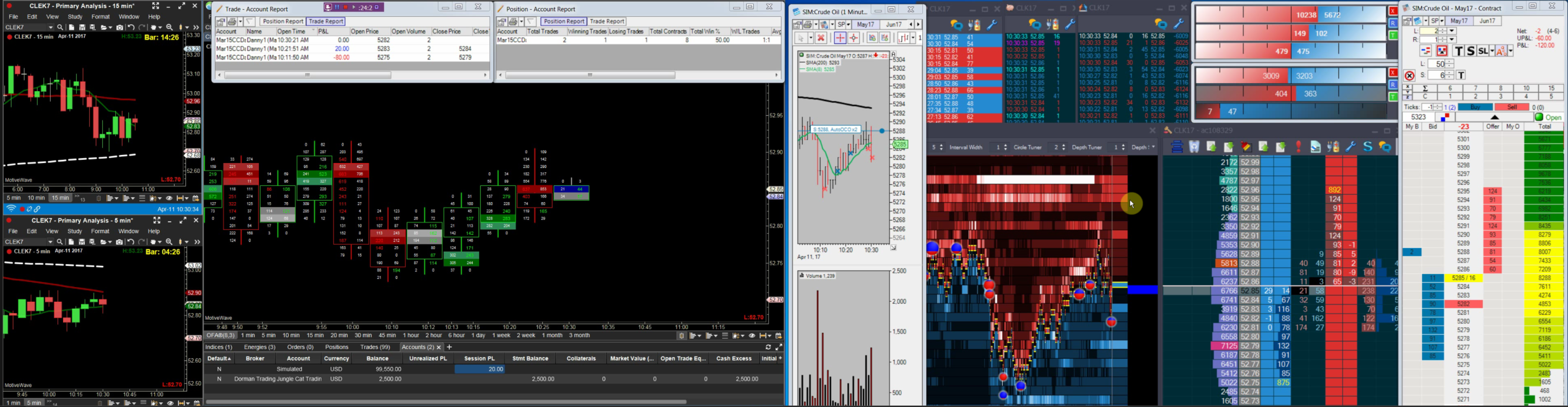
Task: Click the zoom-in magnifier in the 5 min chart toolbar
Action: pyautogui.click(x=170, y=241)
